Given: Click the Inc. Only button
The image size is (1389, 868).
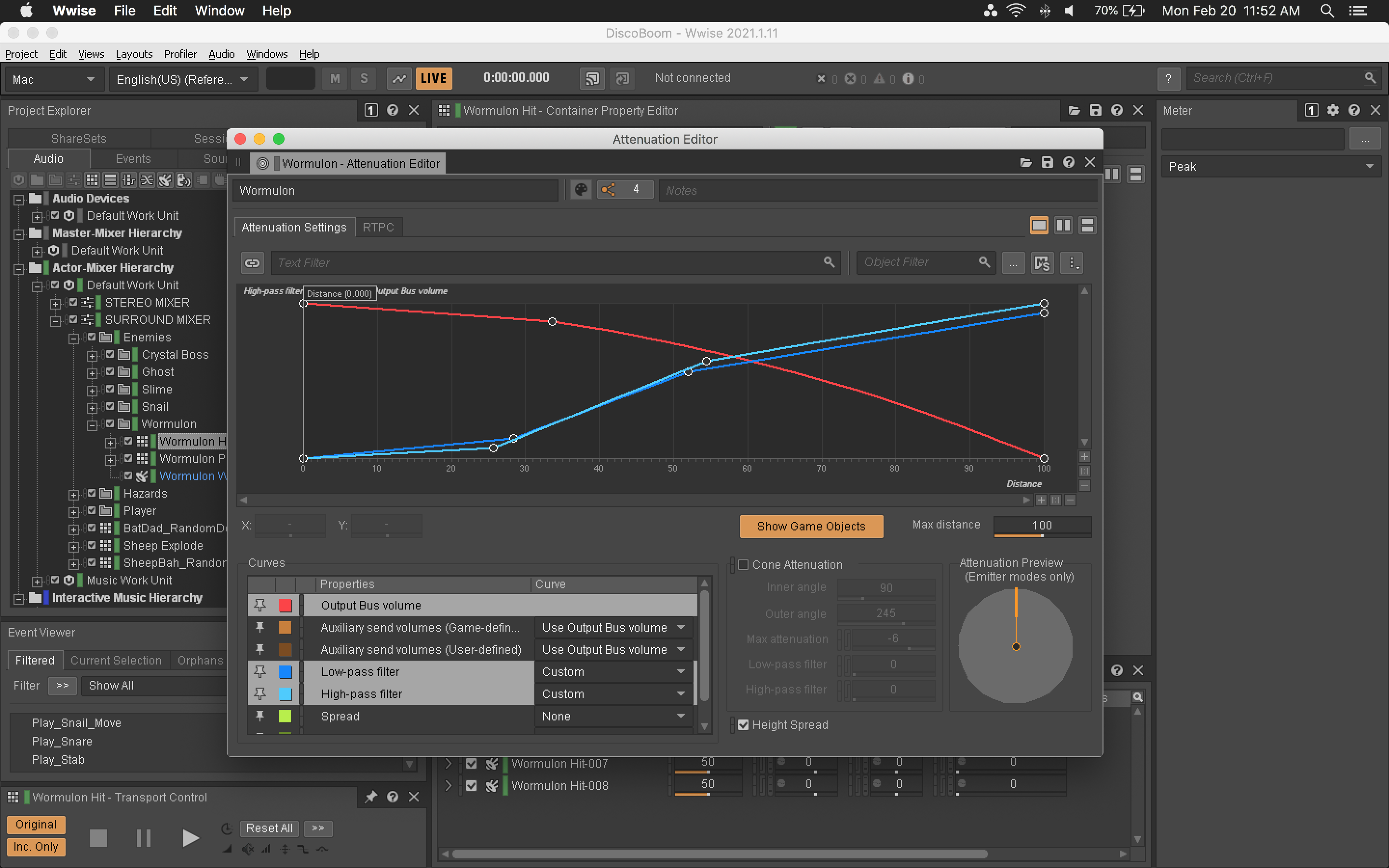Looking at the screenshot, I should [36, 846].
